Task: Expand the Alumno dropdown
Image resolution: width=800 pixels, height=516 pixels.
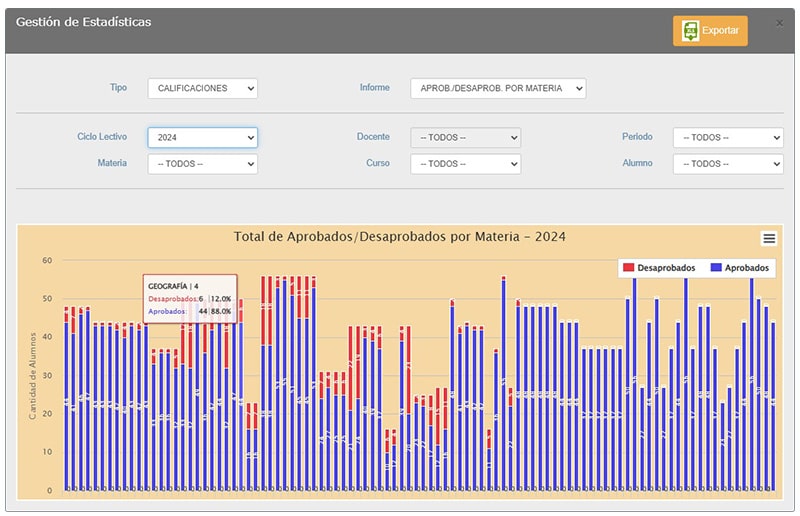Action: click(x=728, y=164)
